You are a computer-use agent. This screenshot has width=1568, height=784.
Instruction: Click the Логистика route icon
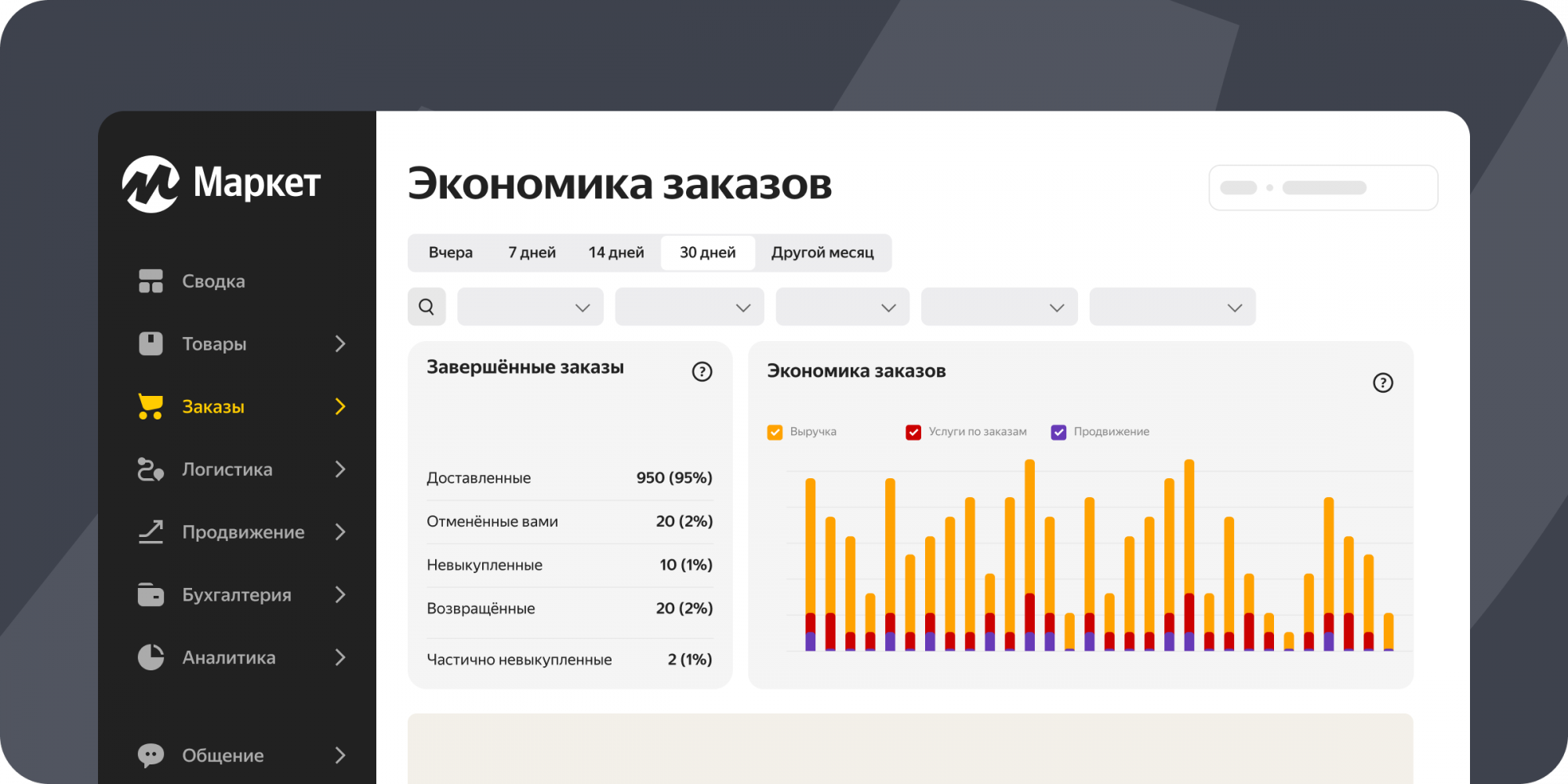pyautogui.click(x=151, y=469)
